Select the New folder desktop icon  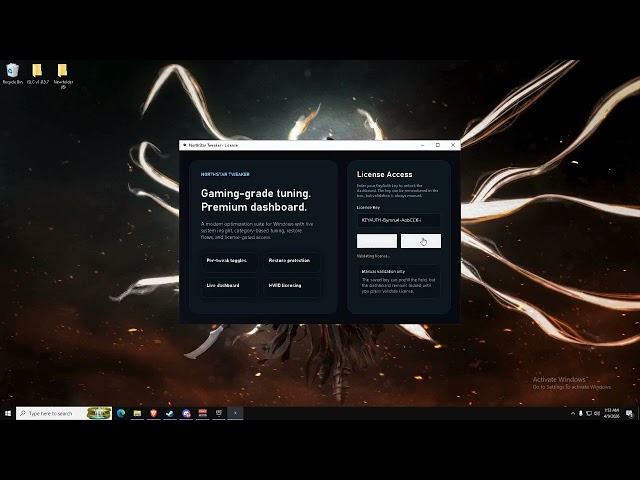point(63,76)
